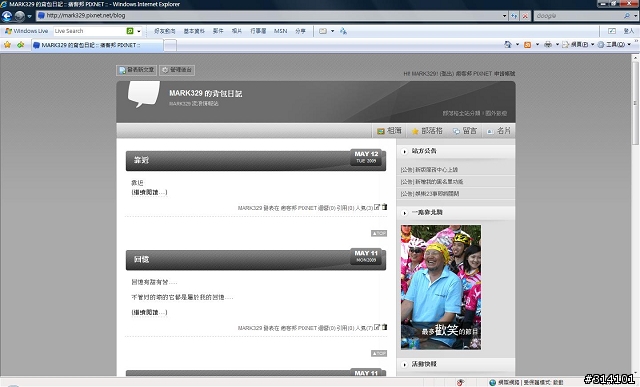This screenshot has width=640, height=387.
Task: Click the edit pencil icon on 回憶 post
Action: click(377, 327)
